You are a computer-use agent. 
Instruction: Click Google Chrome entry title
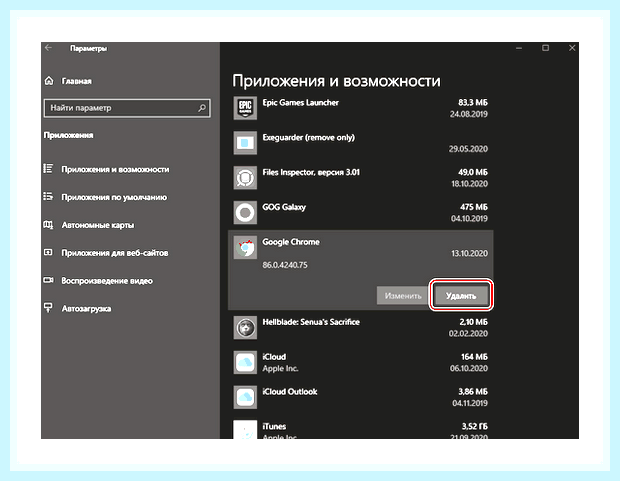tap(291, 242)
